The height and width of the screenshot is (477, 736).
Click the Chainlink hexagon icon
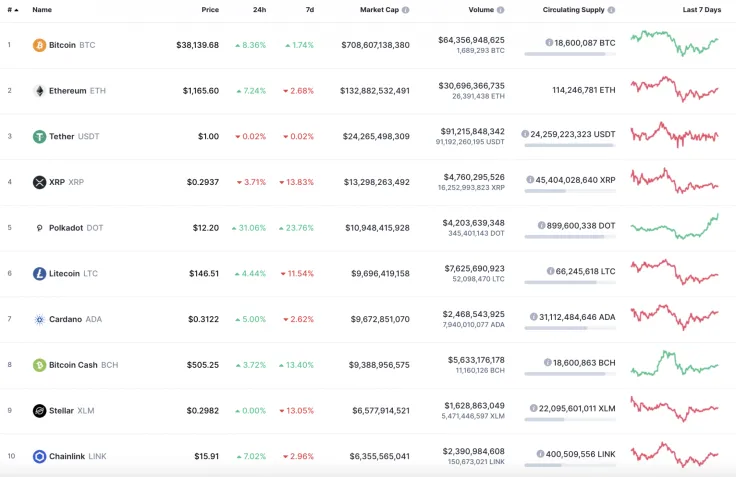39,456
